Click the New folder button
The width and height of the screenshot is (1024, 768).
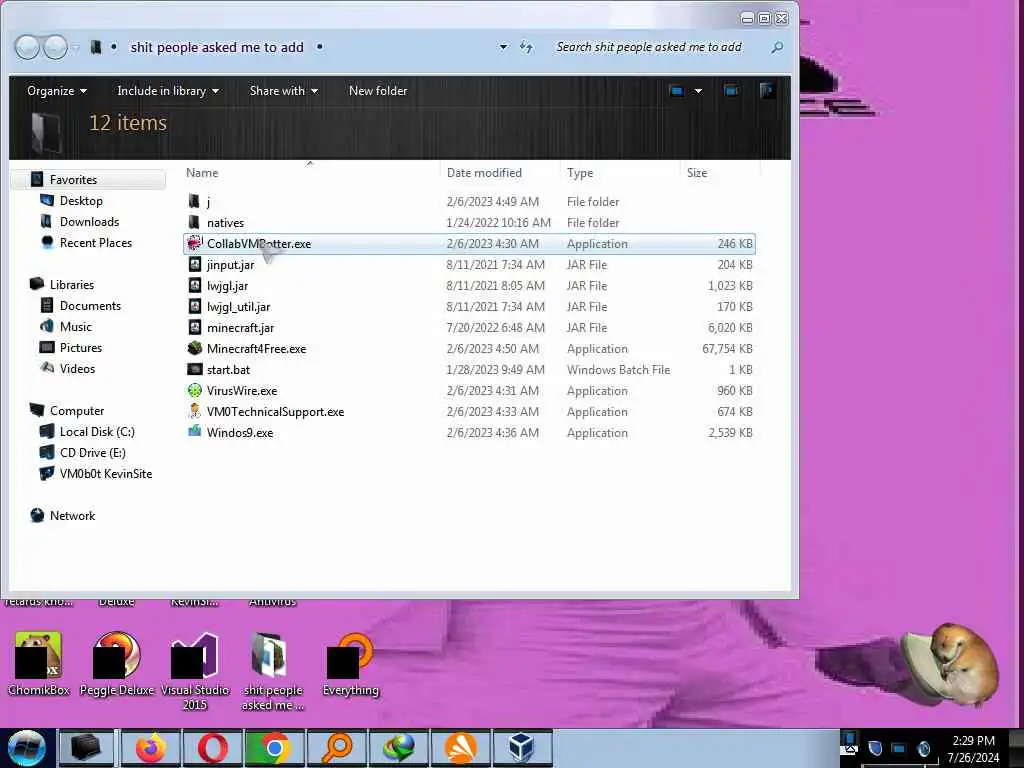(378, 91)
